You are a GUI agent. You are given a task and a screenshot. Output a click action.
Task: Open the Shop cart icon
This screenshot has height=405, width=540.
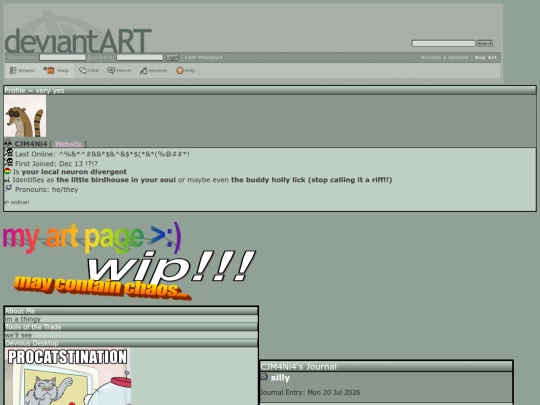49,70
